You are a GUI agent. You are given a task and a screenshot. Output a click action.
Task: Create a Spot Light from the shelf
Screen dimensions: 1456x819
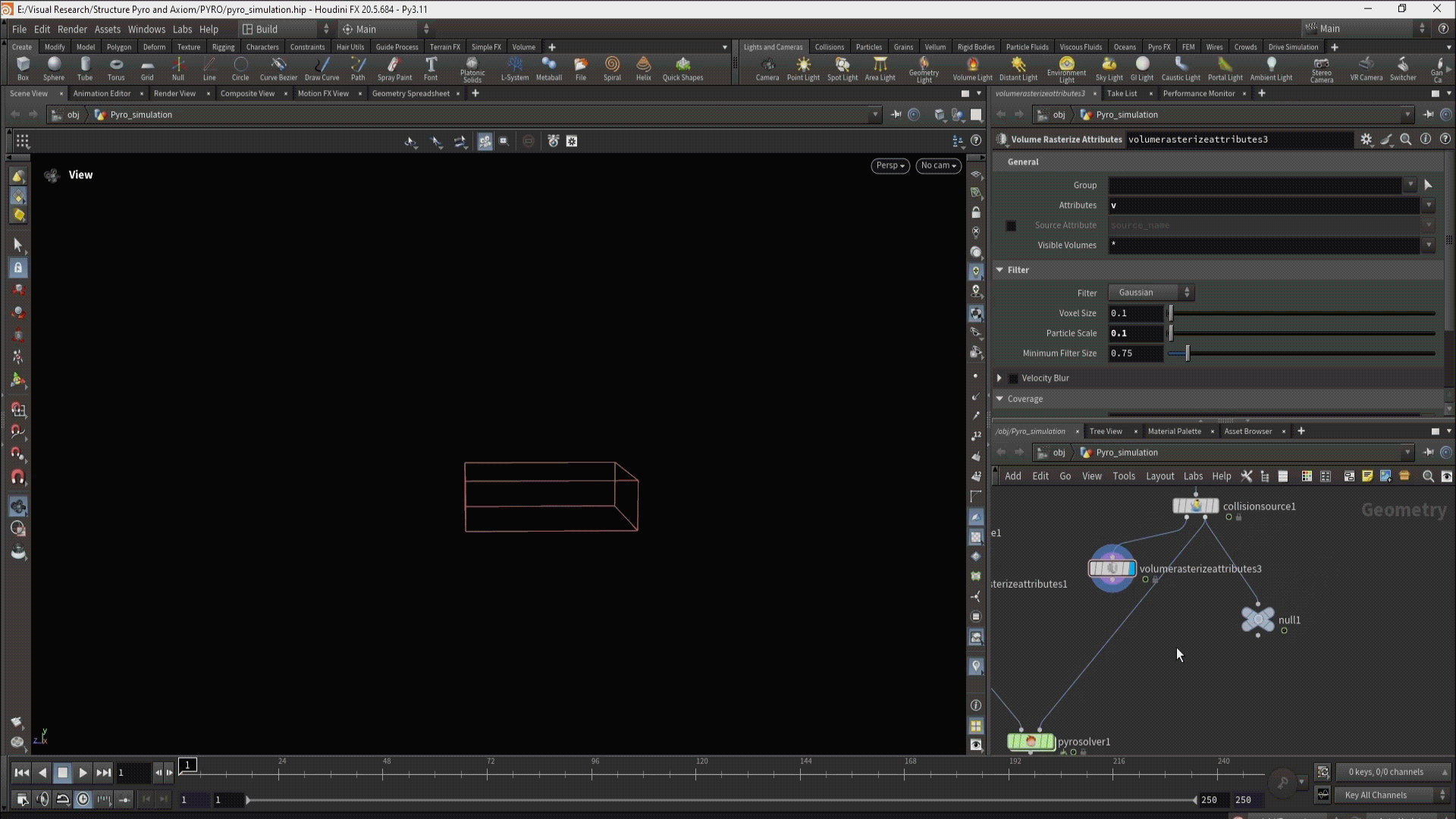pos(842,67)
